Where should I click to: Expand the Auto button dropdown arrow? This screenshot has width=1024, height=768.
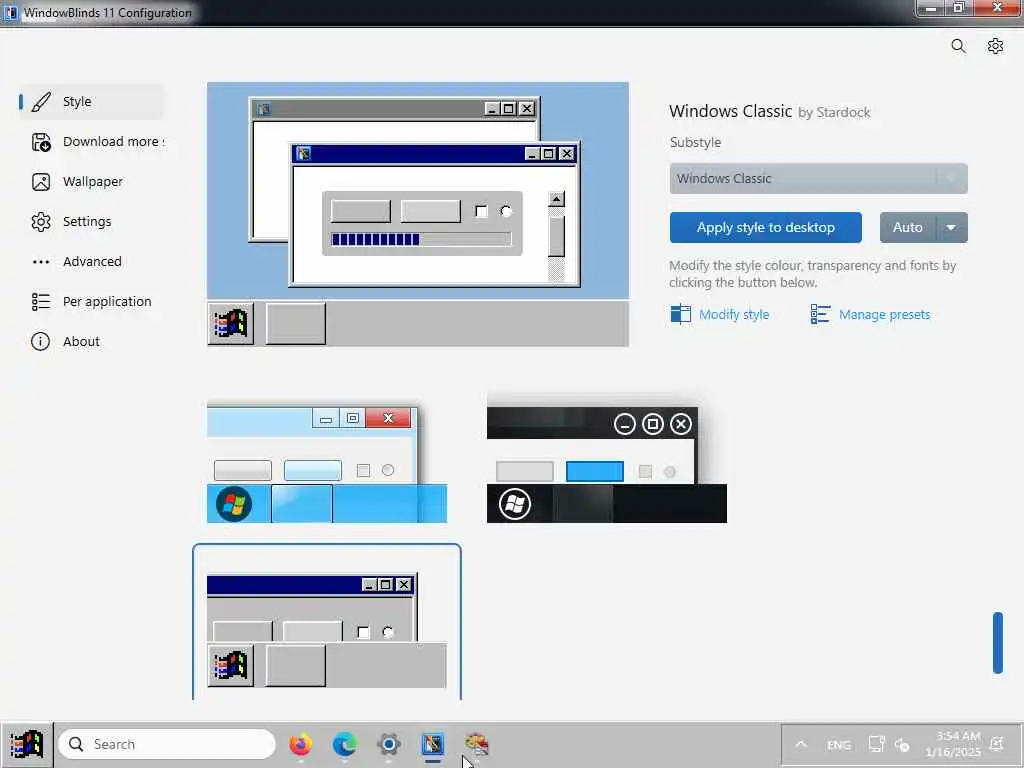pos(952,227)
